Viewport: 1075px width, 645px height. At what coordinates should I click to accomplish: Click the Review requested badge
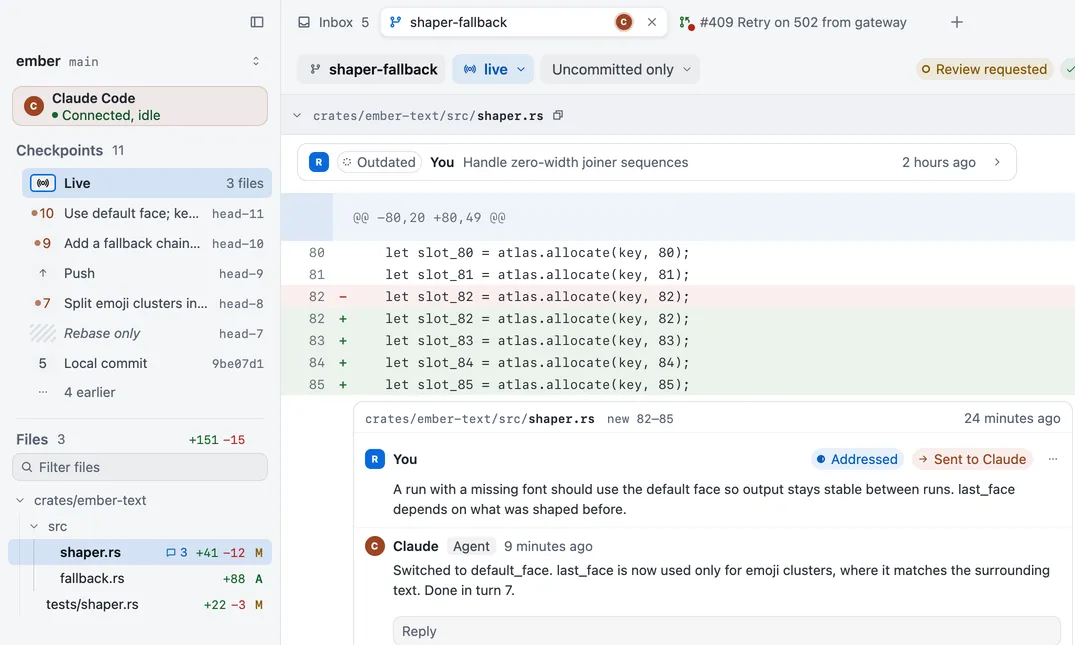click(x=984, y=69)
